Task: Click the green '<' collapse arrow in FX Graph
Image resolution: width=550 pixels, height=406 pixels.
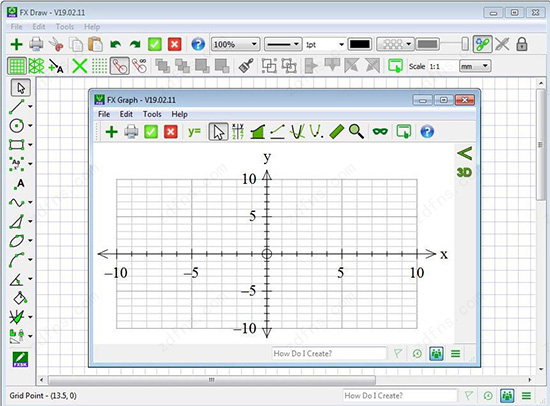Action: pyautogui.click(x=464, y=153)
